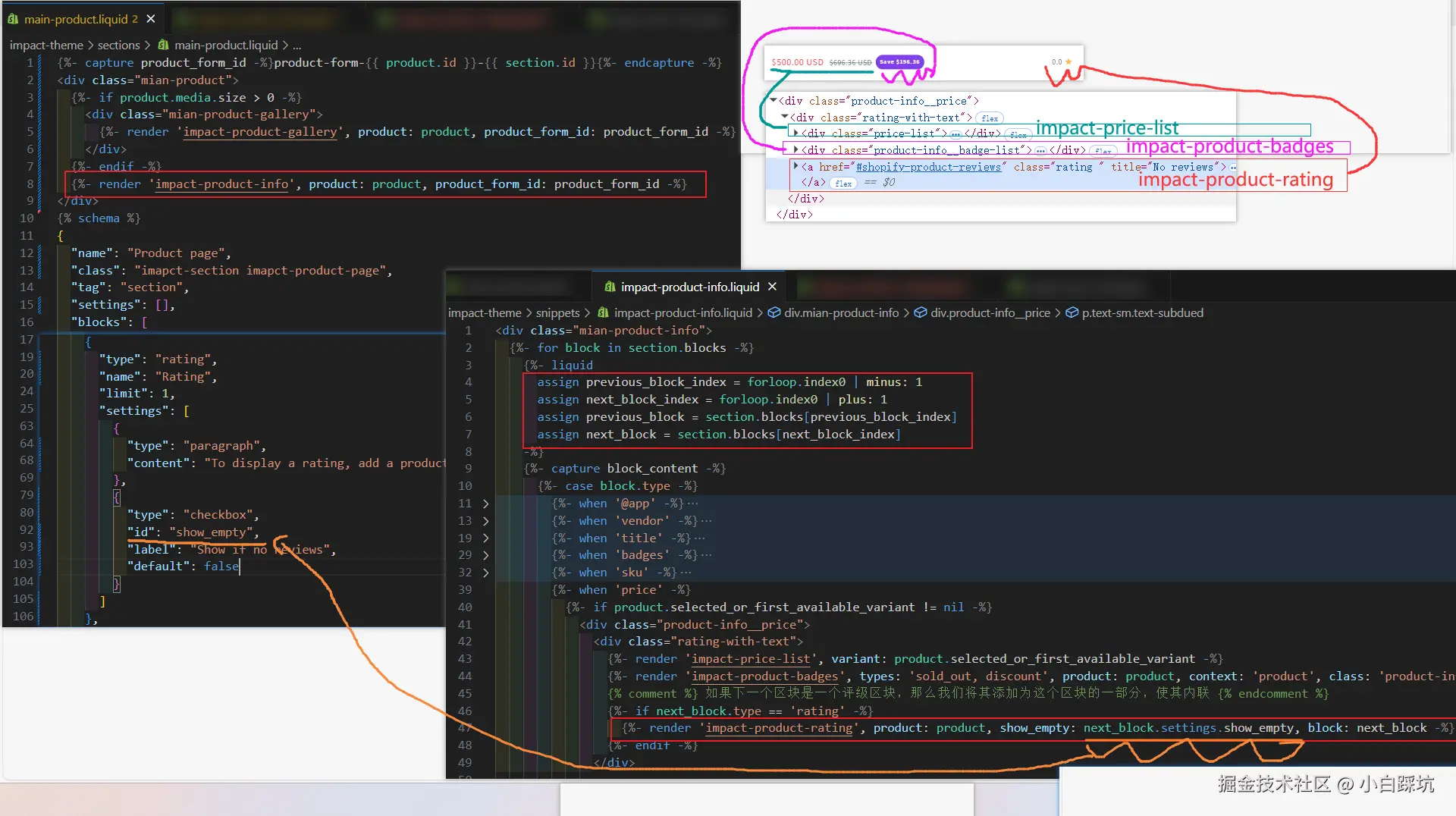Close the main-product.liquid editor tab

(x=151, y=19)
